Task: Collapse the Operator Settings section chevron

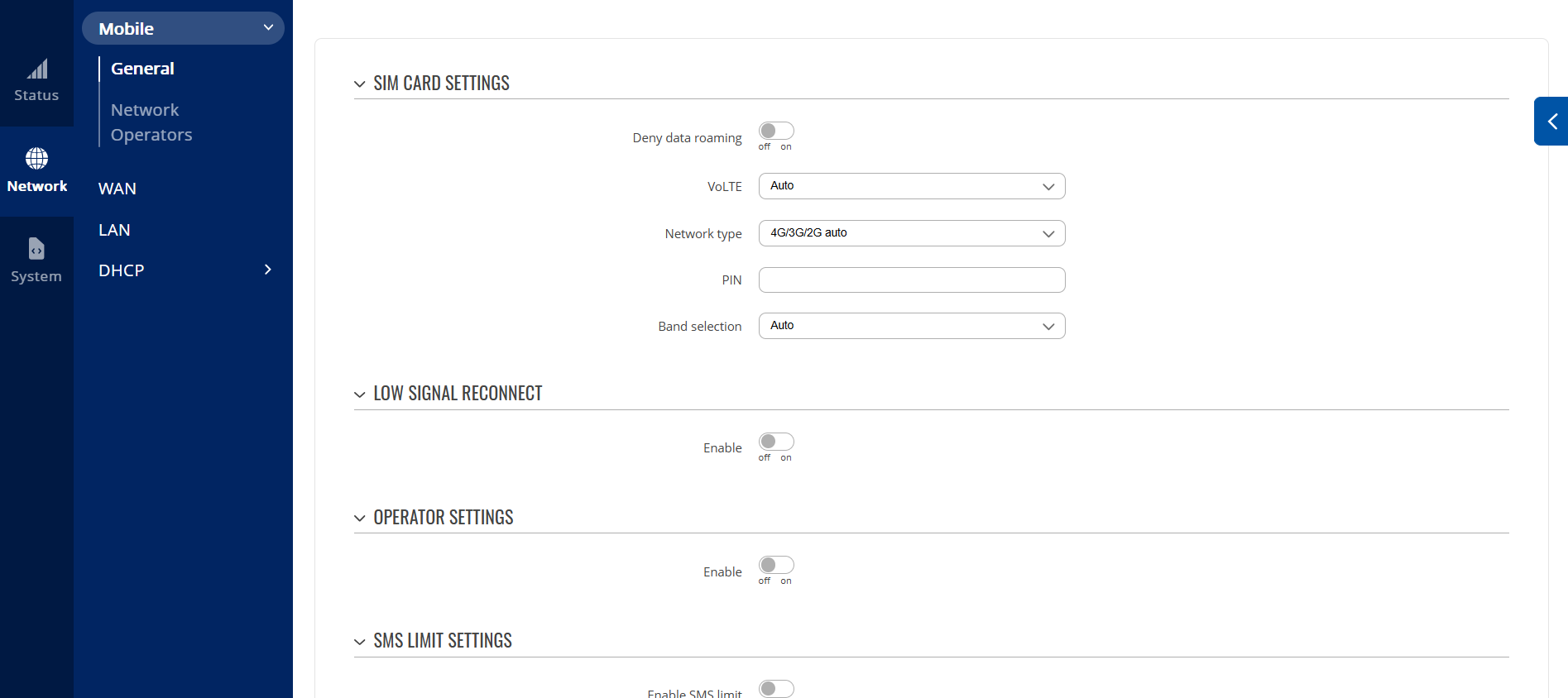Action: (360, 519)
